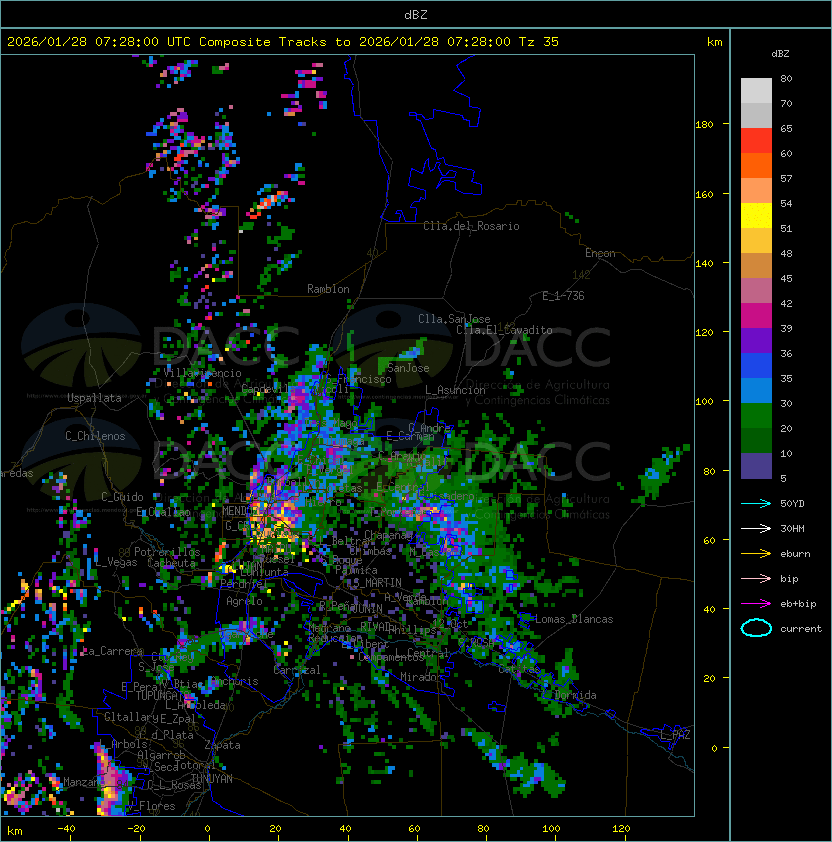This screenshot has height=842, width=832.
Task: Pick the magenta 39-42 dBZ swatch
Action: (756, 316)
